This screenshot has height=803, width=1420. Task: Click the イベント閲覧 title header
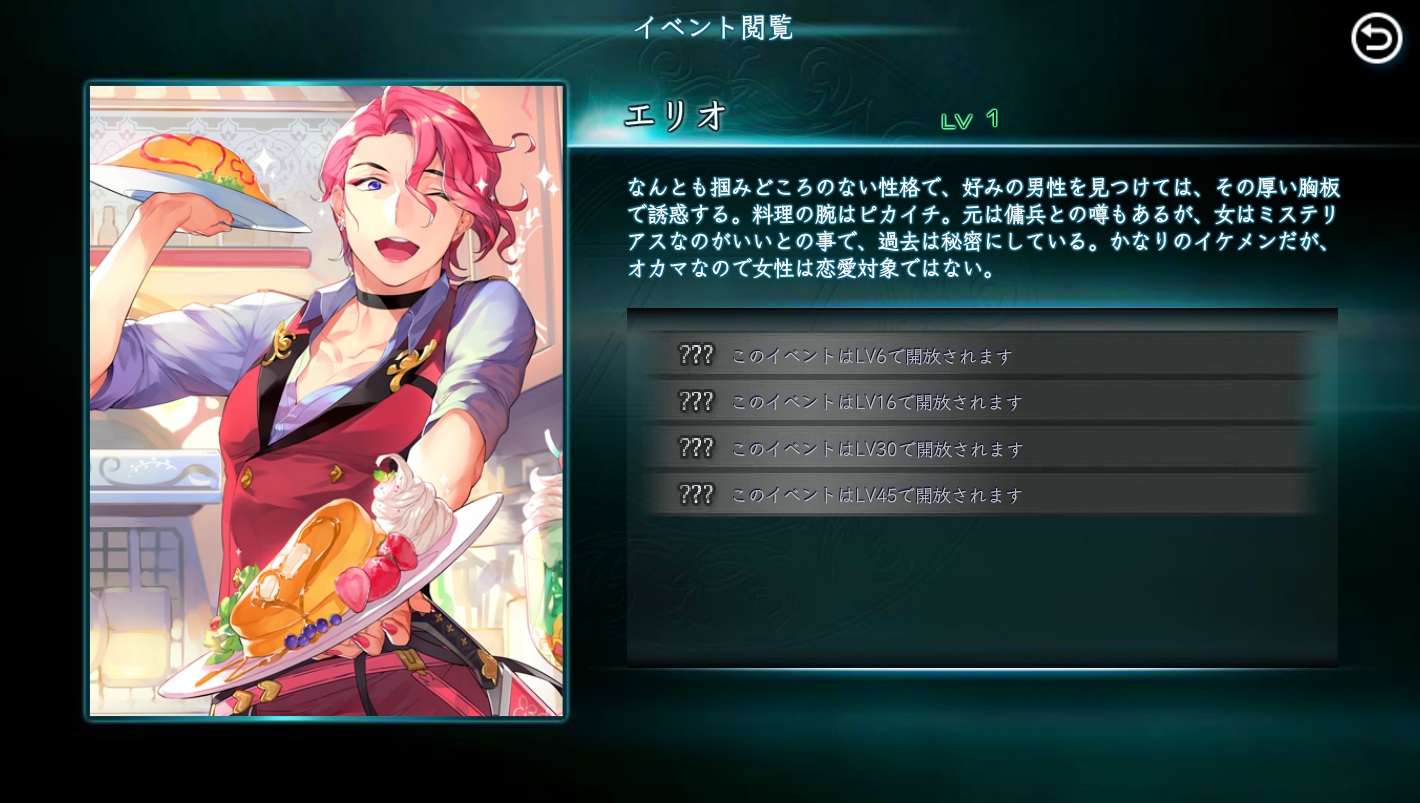pyautogui.click(x=713, y=27)
